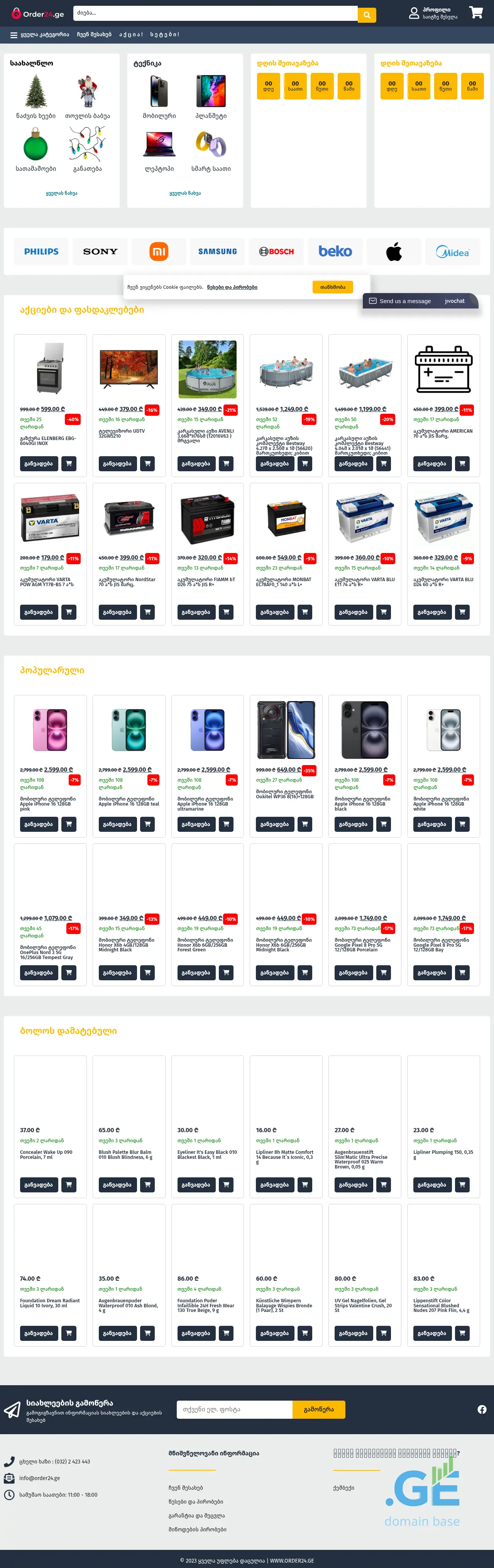This screenshot has height=1568, width=494.
Task: Open the Facebook icon in the footer
Action: point(482,1410)
